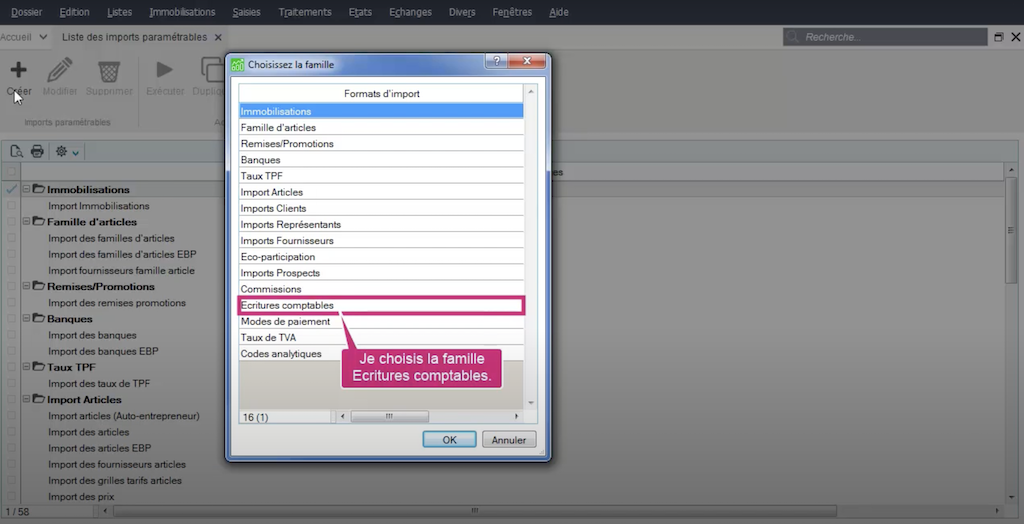Image resolution: width=1024 pixels, height=524 pixels.
Task: Switch to the Accueil tab
Action: (16, 37)
